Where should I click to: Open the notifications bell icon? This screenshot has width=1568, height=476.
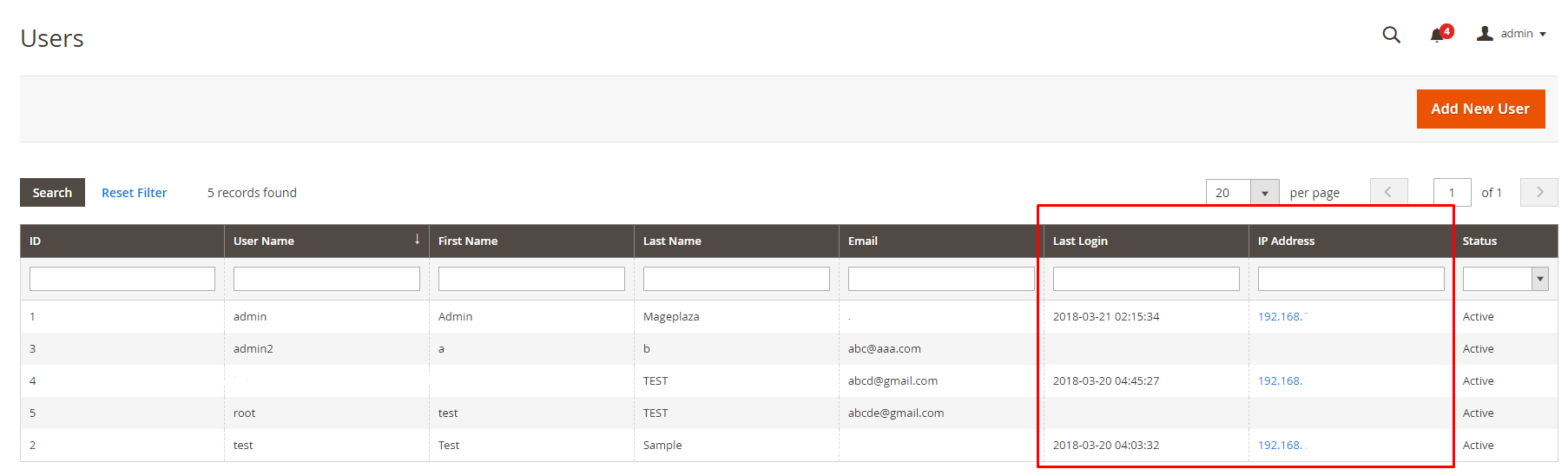[x=1438, y=35]
